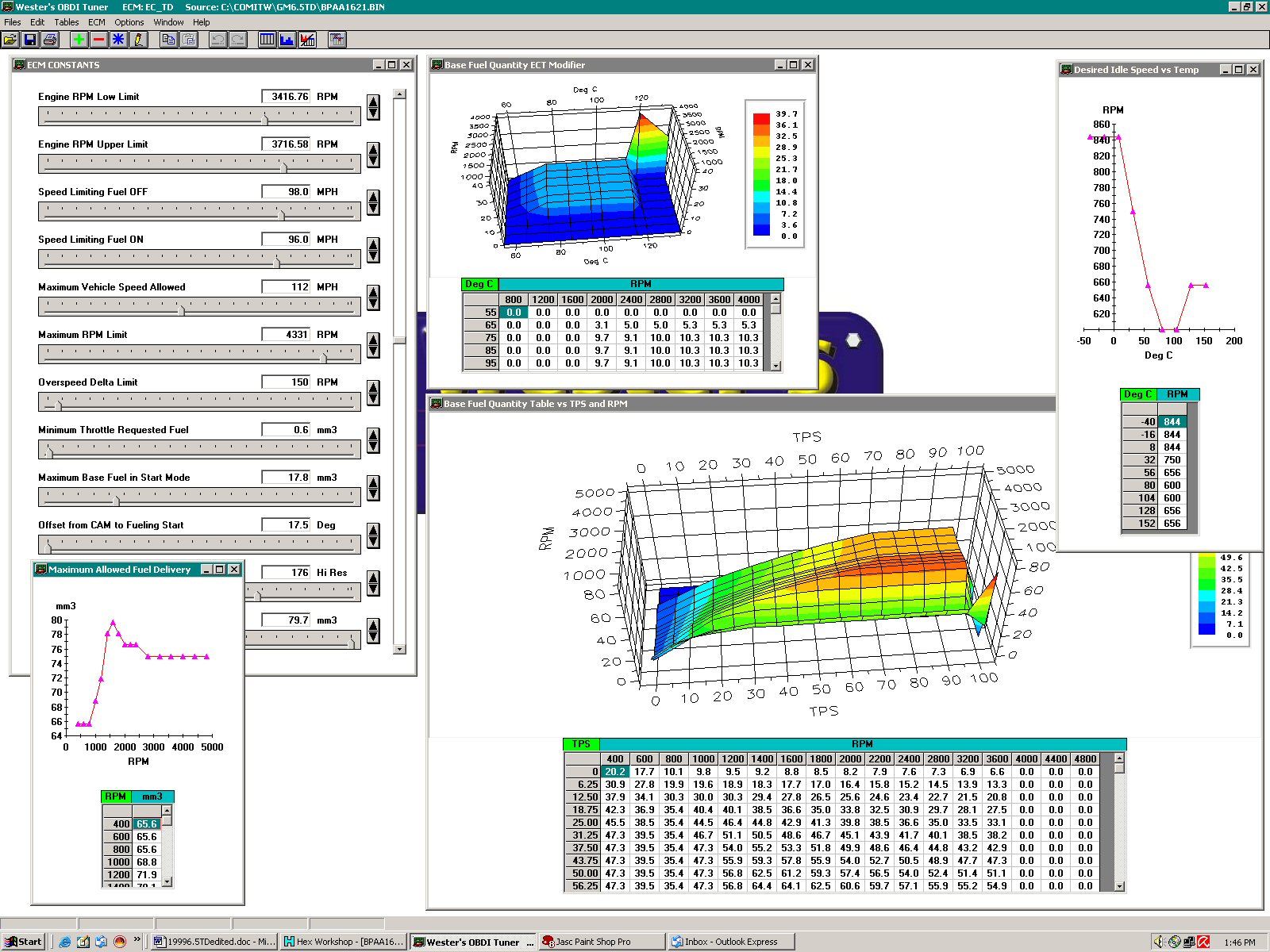The width and height of the screenshot is (1270, 952).
Task: Switch to Jasc Paint Shop Pro taskbar button
Action: coord(602,942)
